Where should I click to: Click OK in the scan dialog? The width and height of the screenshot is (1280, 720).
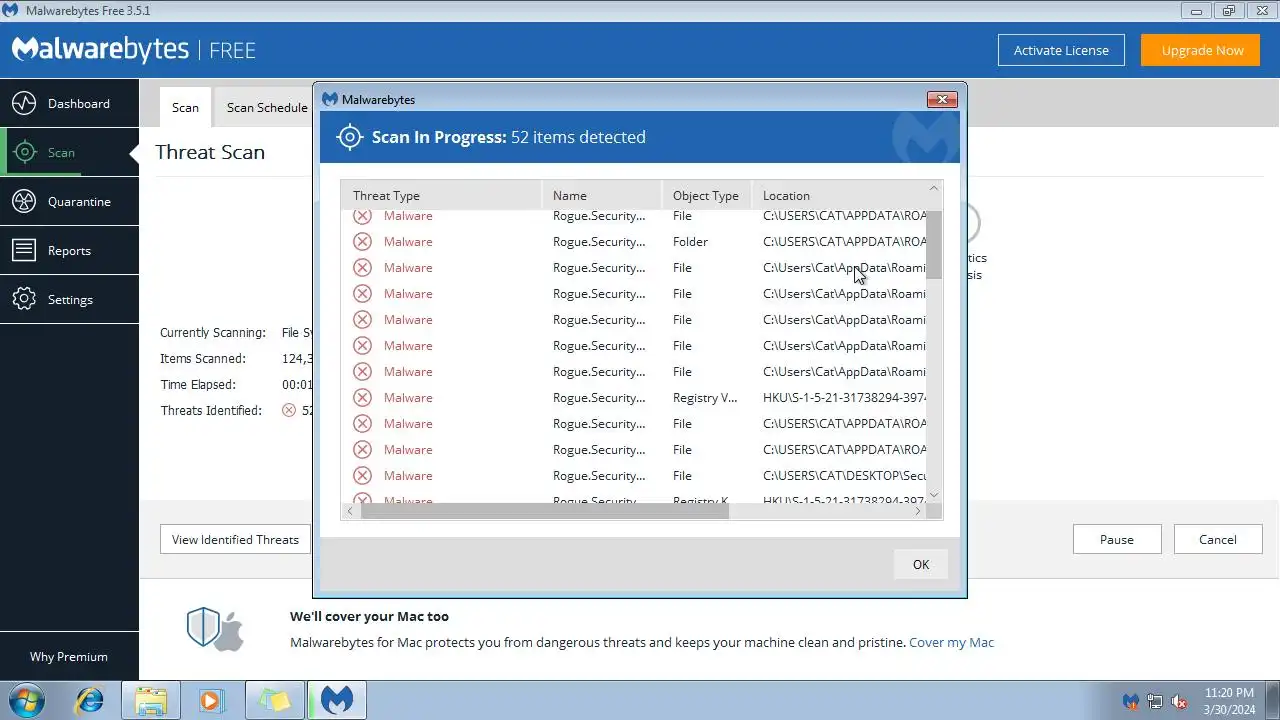point(921,564)
